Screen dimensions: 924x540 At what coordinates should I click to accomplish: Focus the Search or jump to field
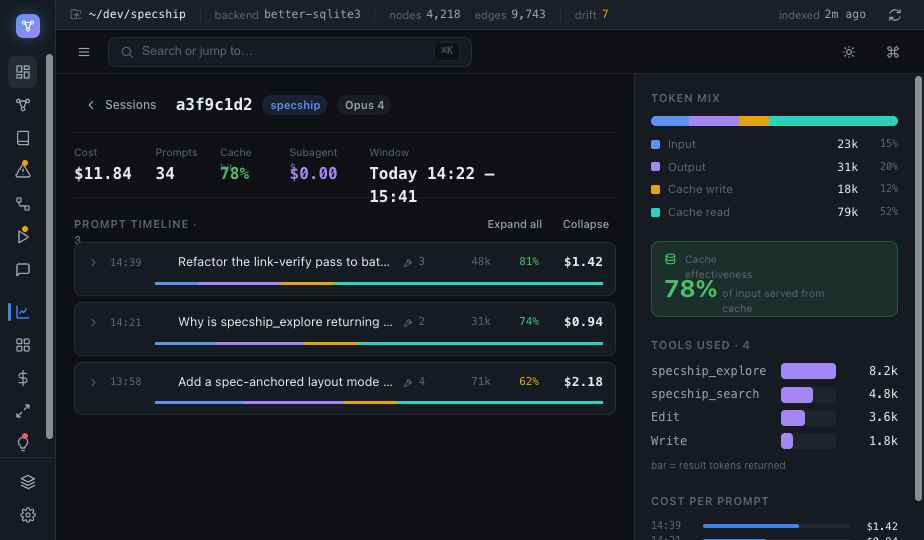[x=289, y=52]
